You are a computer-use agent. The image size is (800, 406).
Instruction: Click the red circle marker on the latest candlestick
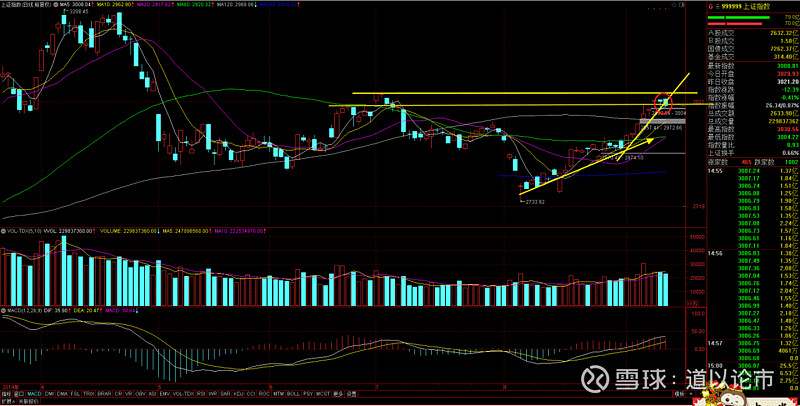tap(663, 100)
